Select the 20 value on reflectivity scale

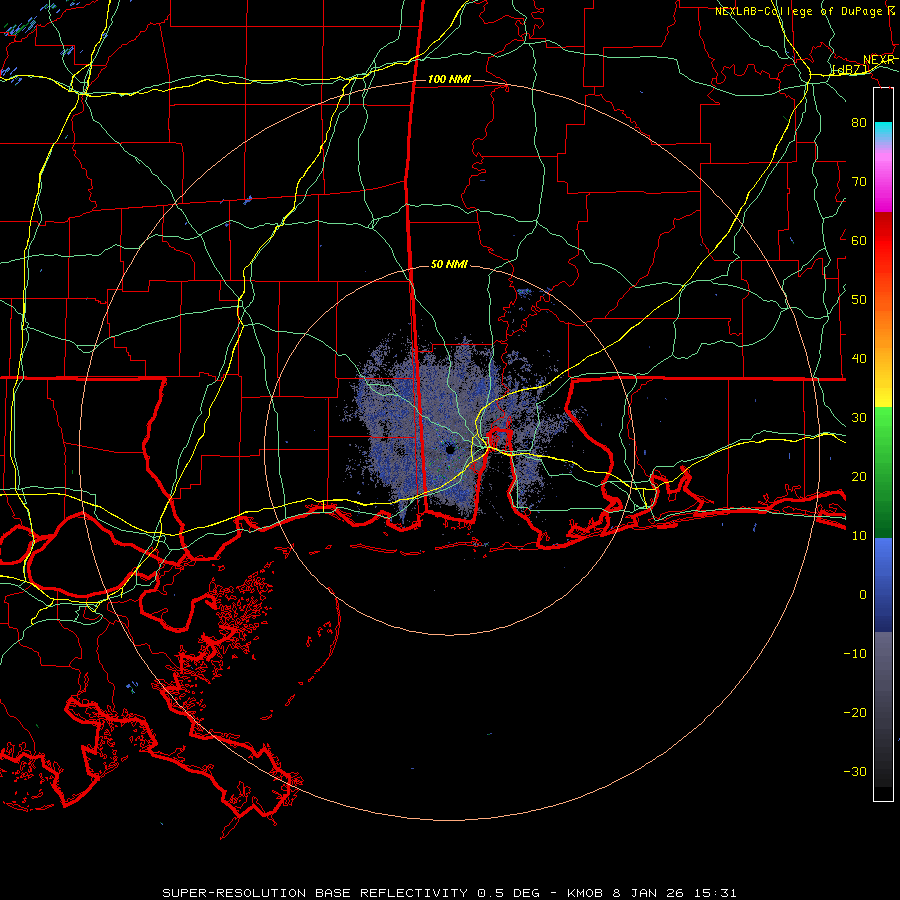pyautogui.click(x=859, y=476)
